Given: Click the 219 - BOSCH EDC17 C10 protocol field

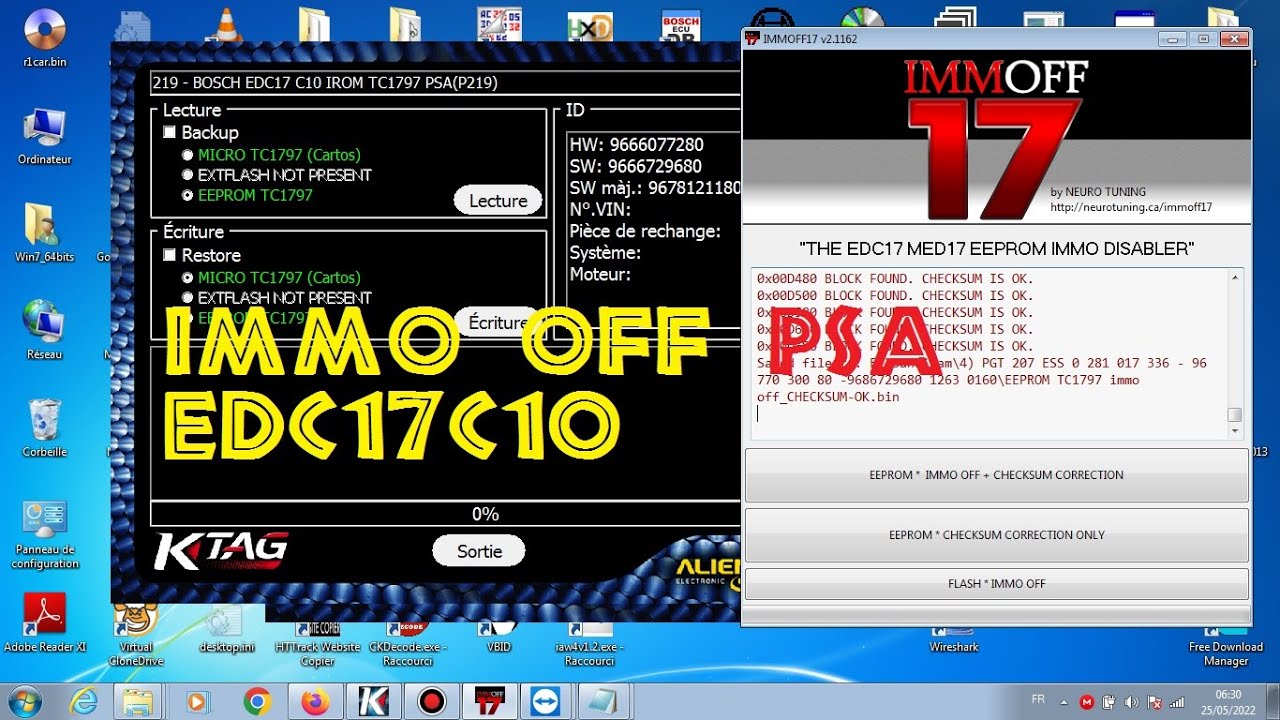Looking at the screenshot, I should coord(445,83).
